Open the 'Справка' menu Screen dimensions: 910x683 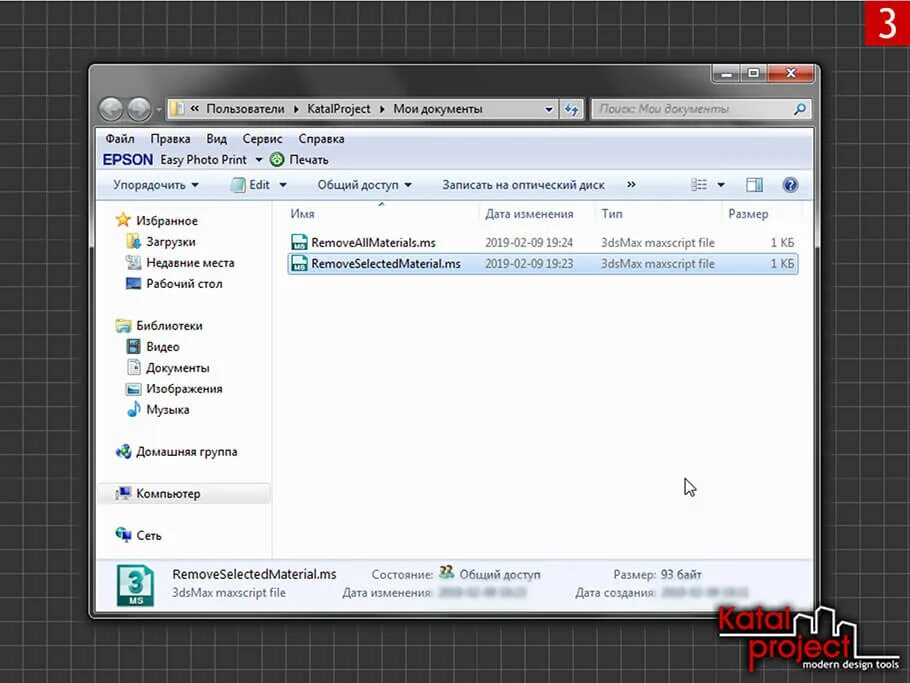[x=321, y=139]
